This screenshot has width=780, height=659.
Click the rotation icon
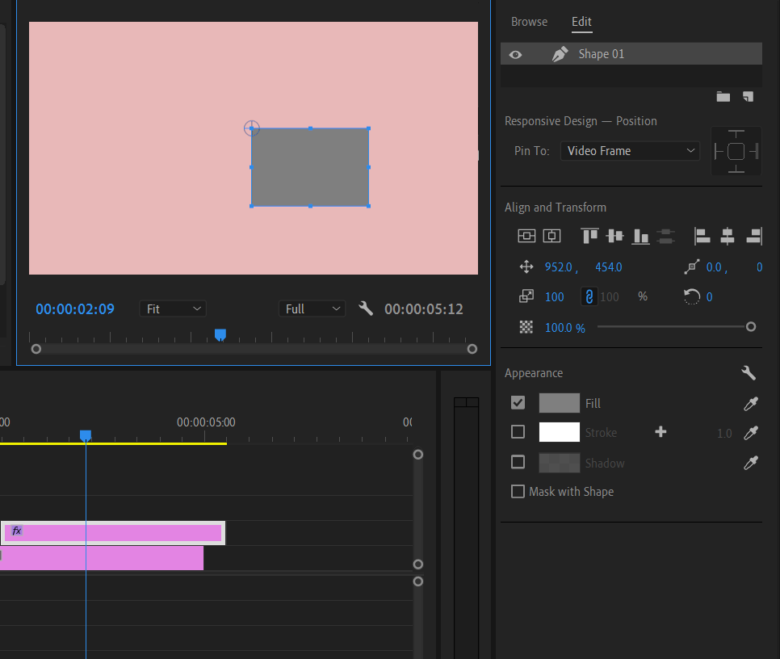point(691,297)
